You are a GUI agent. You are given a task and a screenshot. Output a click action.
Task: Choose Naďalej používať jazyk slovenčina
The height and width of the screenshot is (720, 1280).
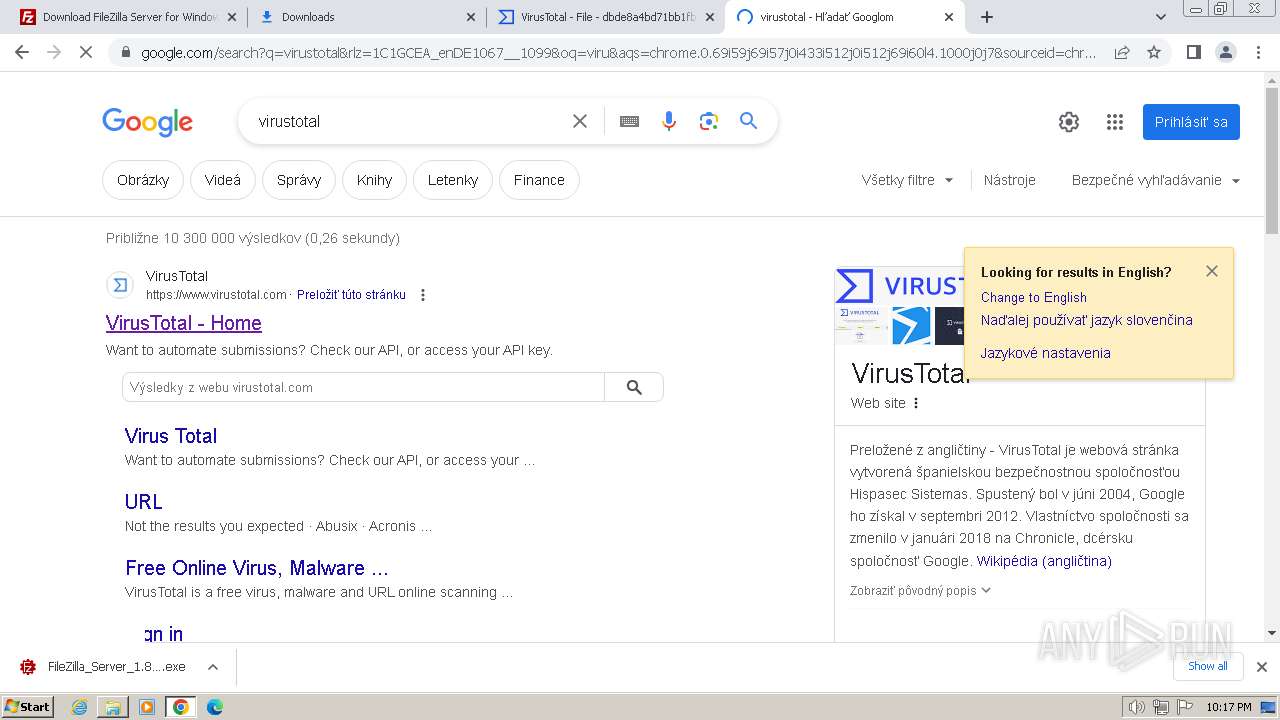1086,320
